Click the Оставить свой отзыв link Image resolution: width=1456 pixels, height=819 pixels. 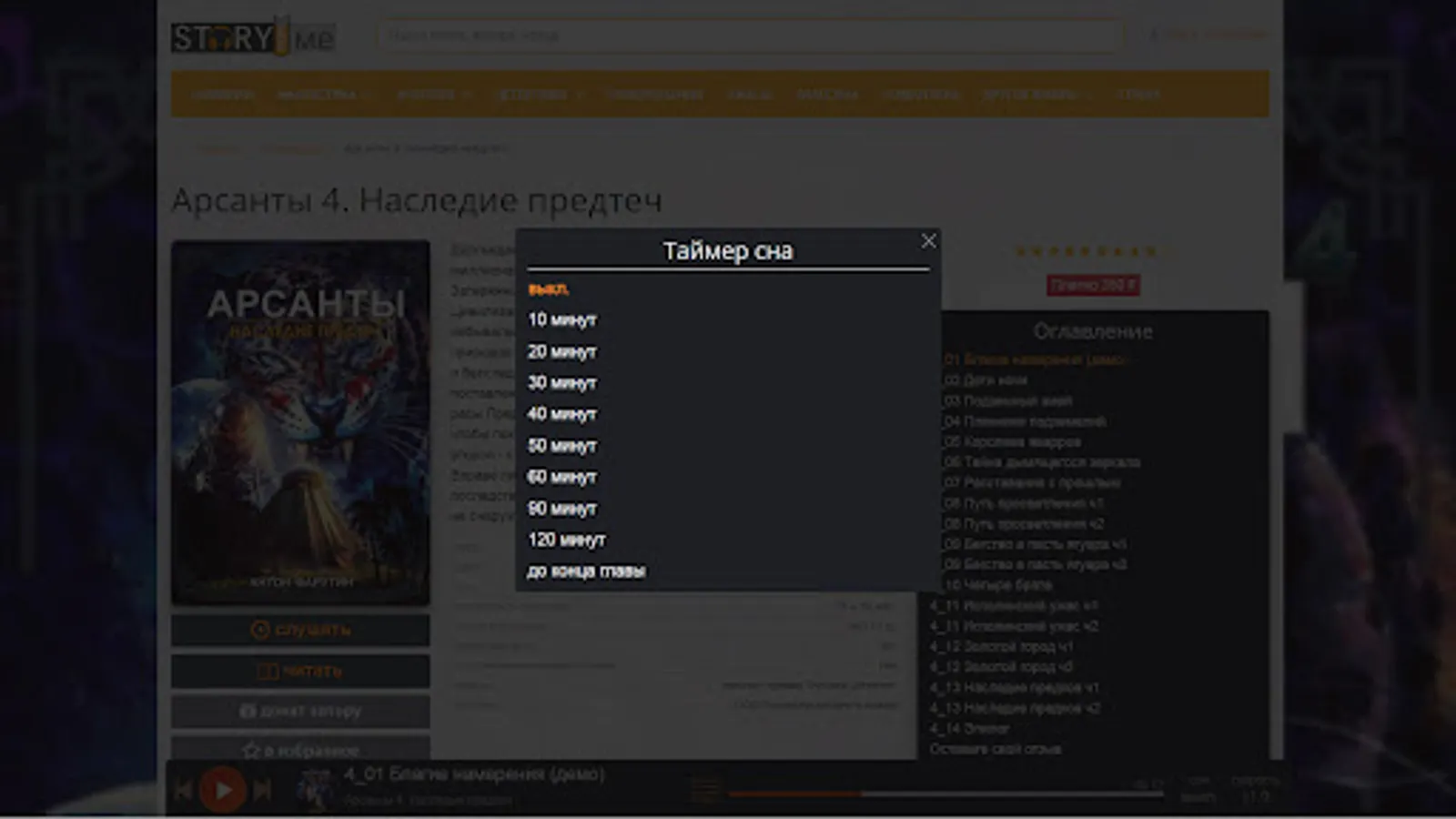coord(996,749)
